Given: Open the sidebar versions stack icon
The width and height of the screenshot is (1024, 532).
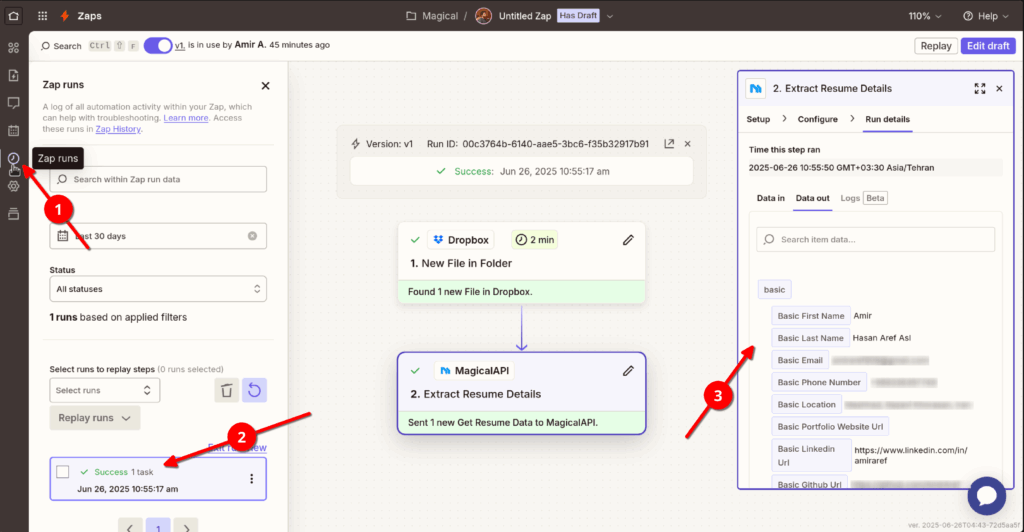Looking at the screenshot, I should pyautogui.click(x=13, y=214).
